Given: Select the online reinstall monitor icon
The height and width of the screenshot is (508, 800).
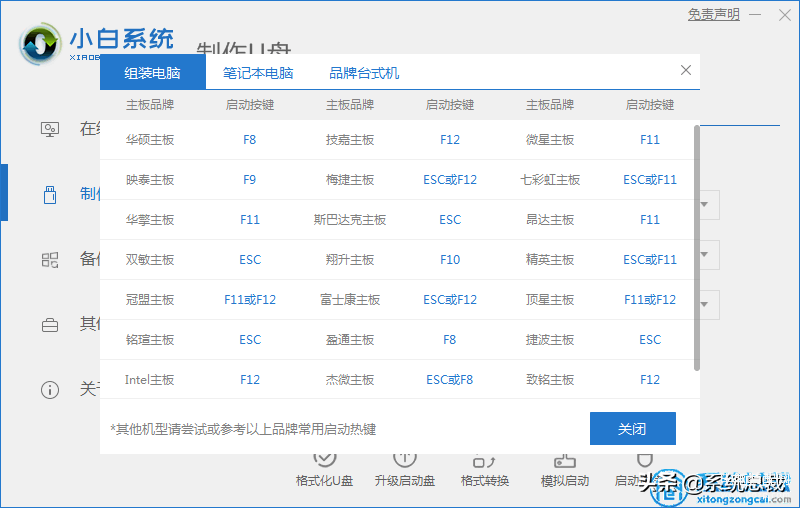Looking at the screenshot, I should (49, 130).
